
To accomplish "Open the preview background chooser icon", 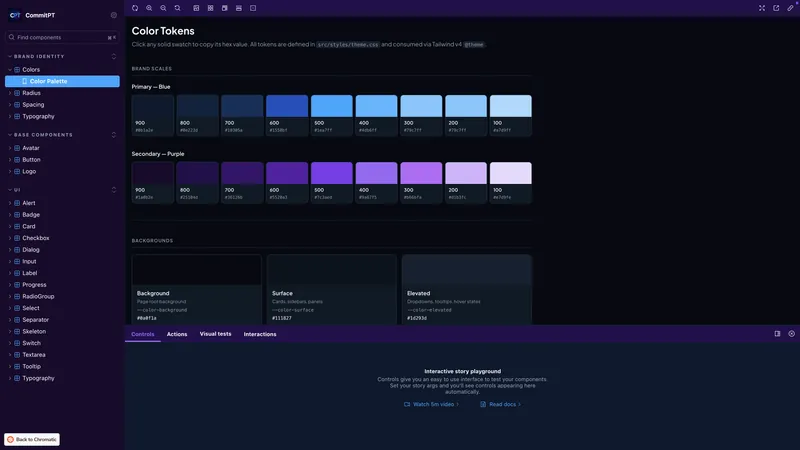I will coord(196,8).
